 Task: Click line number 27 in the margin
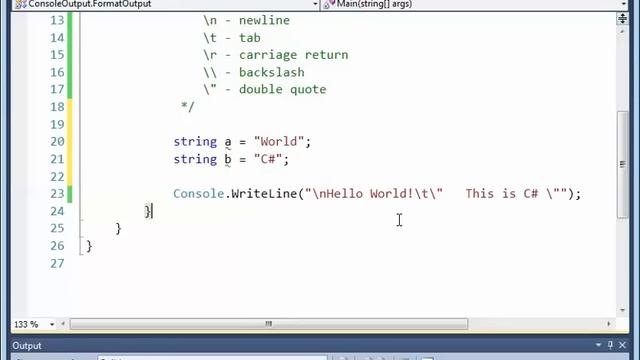(x=57, y=264)
